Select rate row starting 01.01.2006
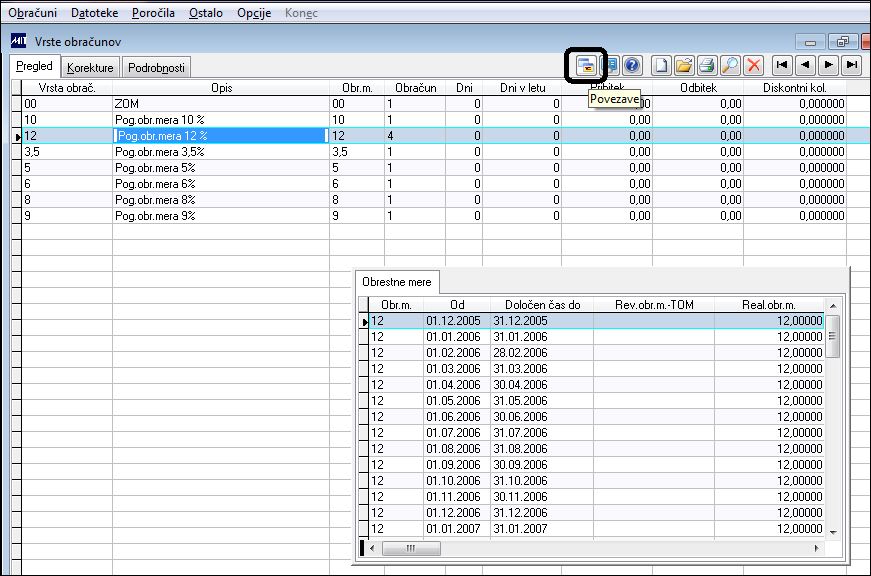Screen dimensions: 871x576 (x=597, y=337)
